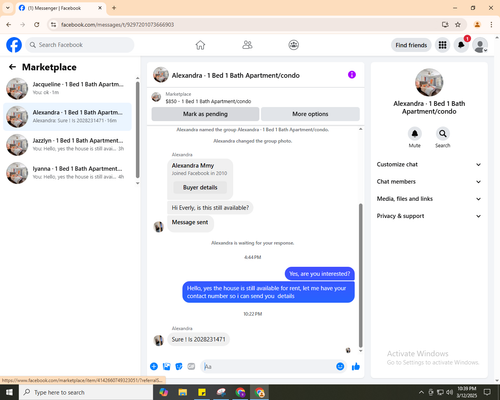The height and width of the screenshot is (400, 500).
Task: Click Mark as pending button
Action: pos(205,114)
